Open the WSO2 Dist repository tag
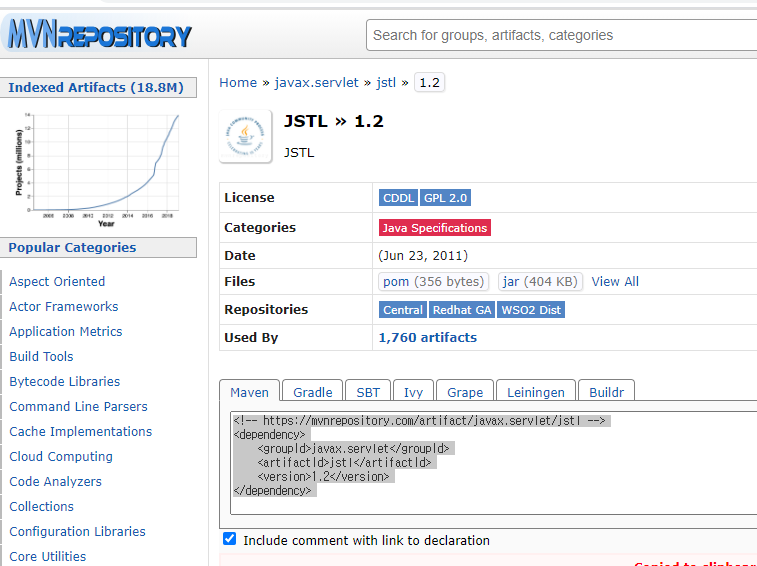The width and height of the screenshot is (757, 566). coord(531,310)
